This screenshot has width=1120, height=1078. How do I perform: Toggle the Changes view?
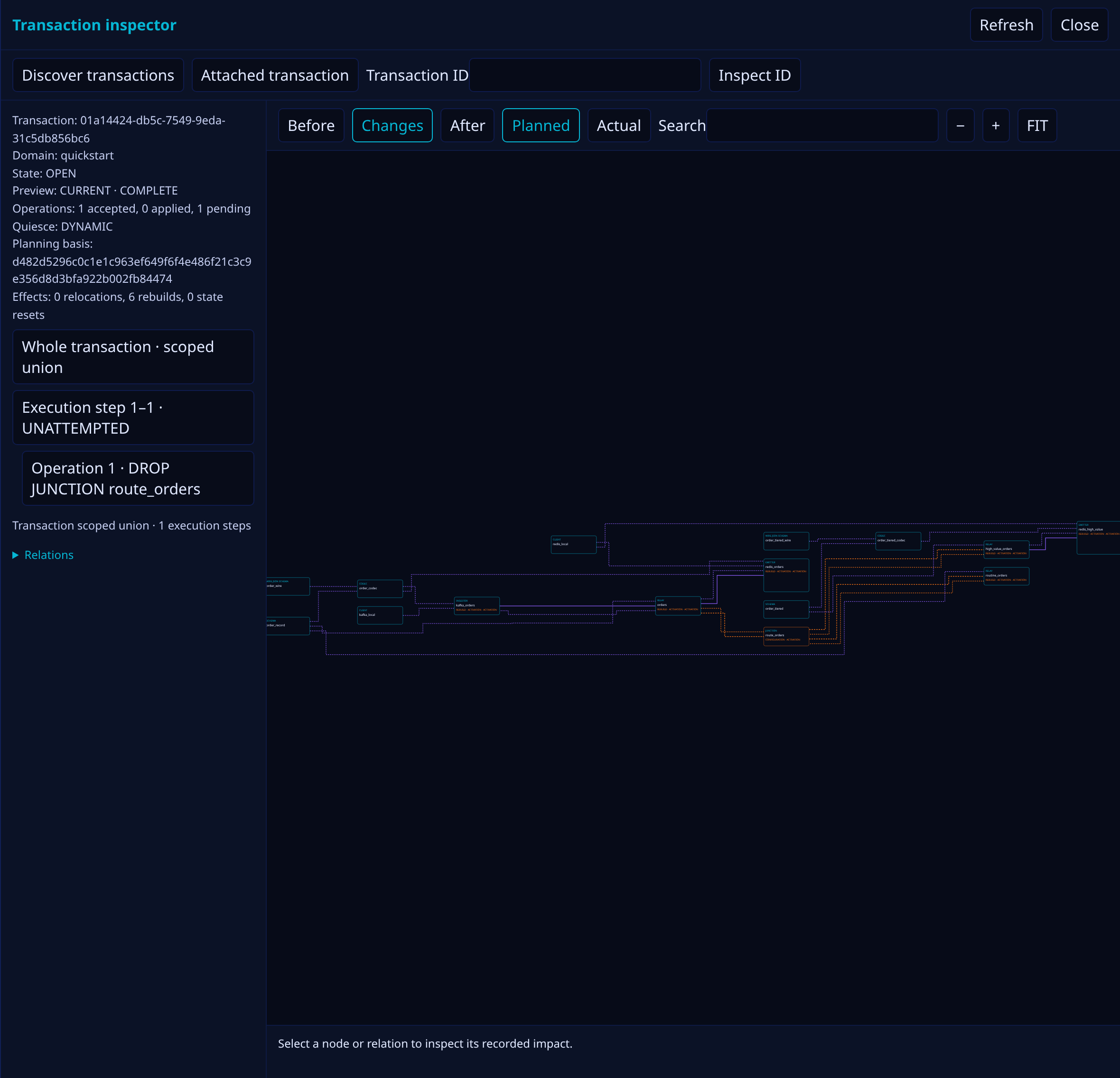pyautogui.click(x=392, y=125)
